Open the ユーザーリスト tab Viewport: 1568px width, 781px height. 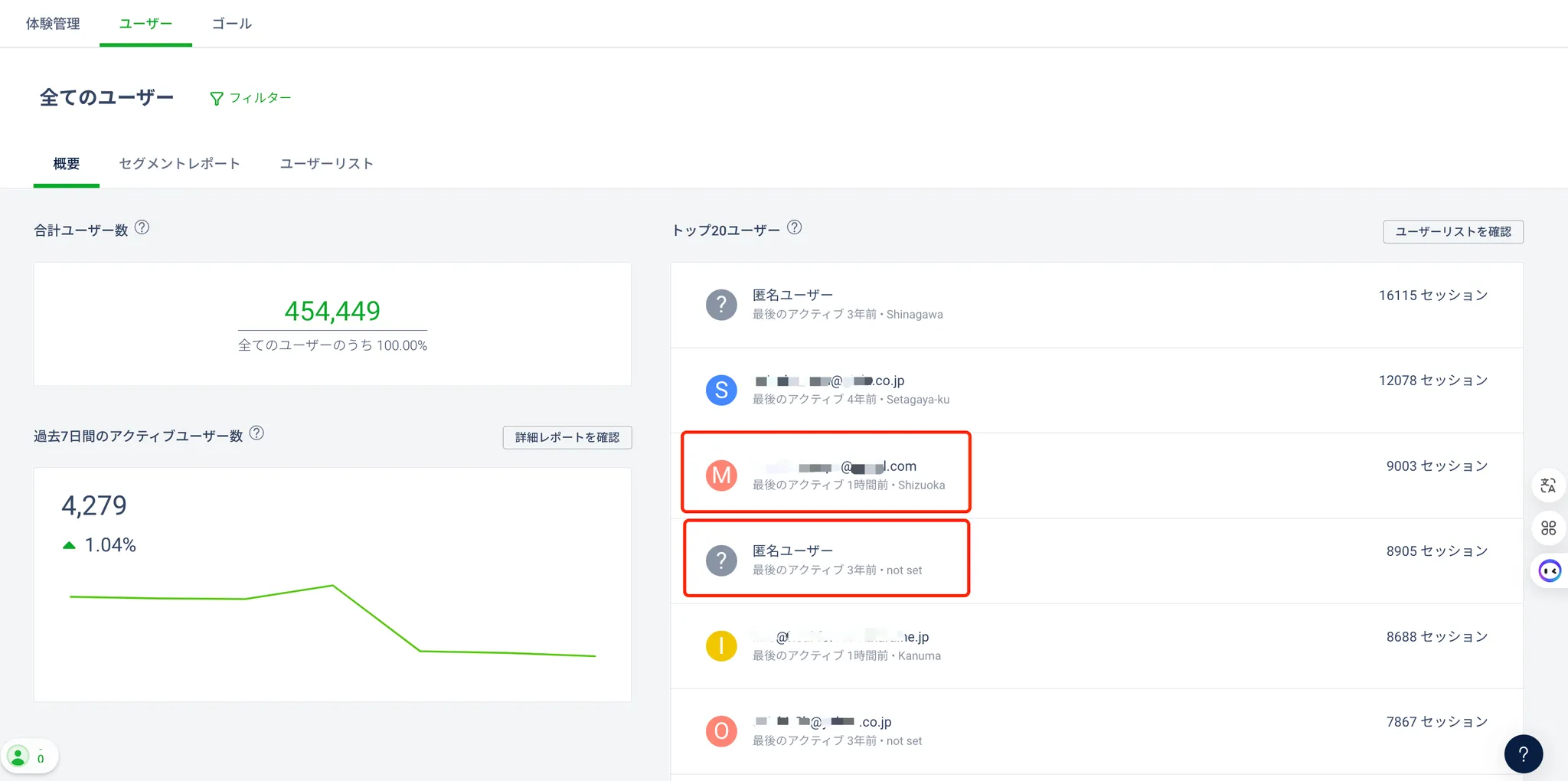click(x=327, y=164)
